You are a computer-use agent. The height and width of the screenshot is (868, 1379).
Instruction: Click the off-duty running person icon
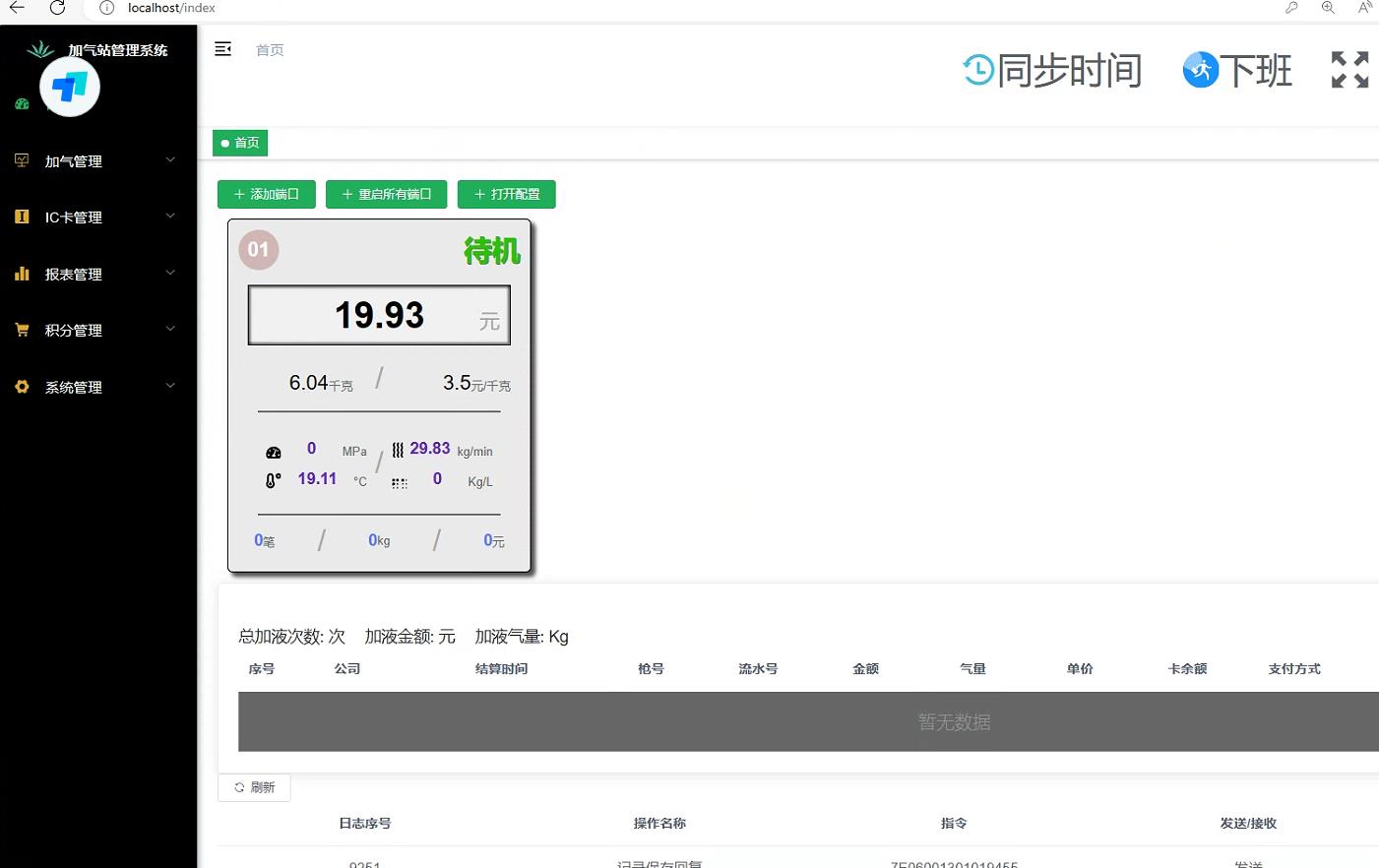coord(1200,70)
